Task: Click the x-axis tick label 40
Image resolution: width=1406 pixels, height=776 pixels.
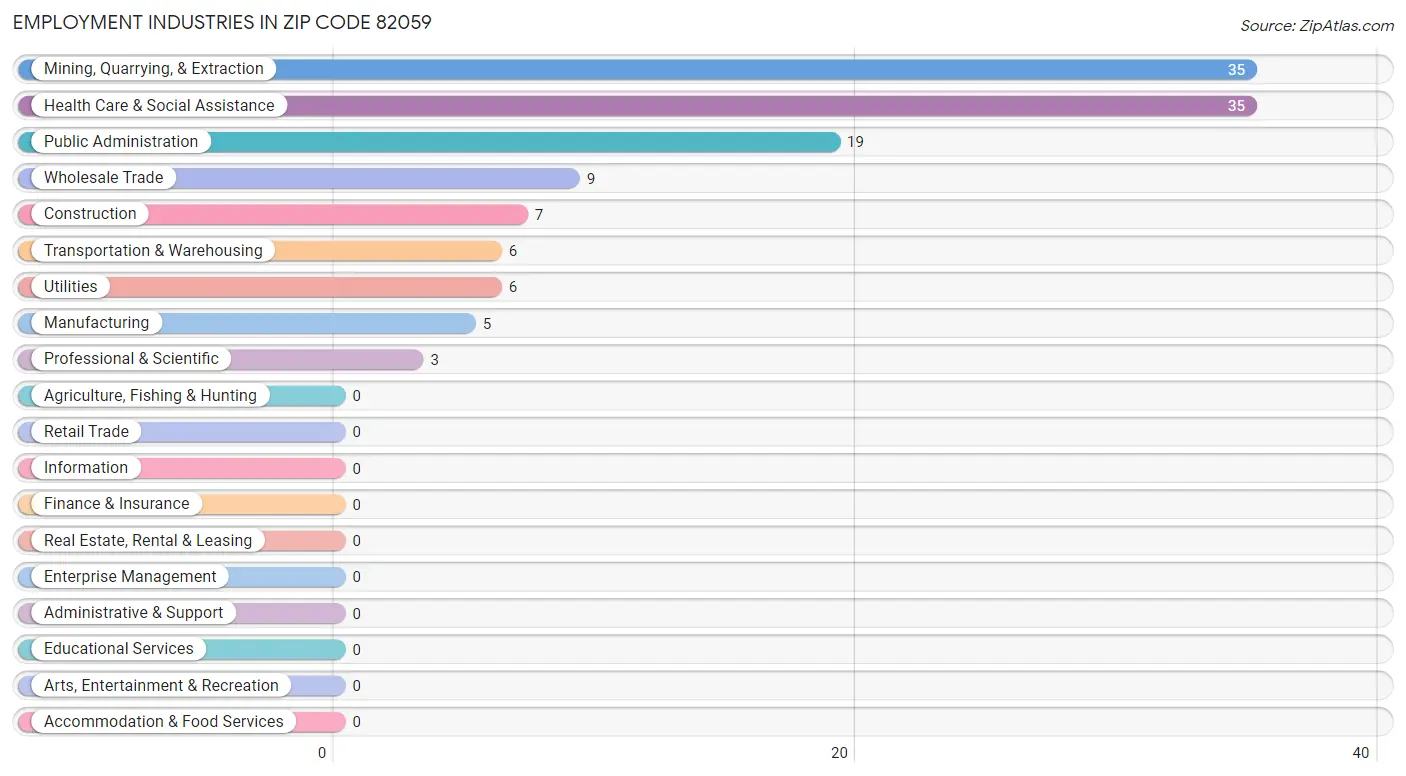Action: (x=1360, y=753)
